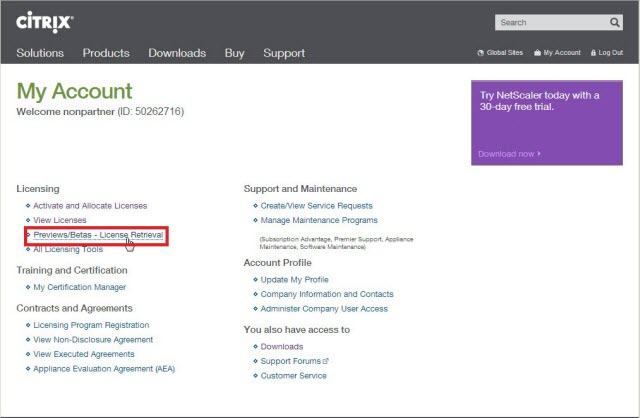Image resolution: width=640 pixels, height=418 pixels.
Task: Open Support Forums external link
Action: (292, 361)
